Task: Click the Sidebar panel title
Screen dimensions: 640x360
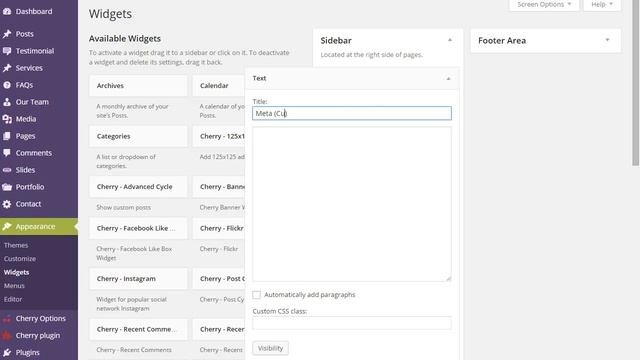Action: 336,40
